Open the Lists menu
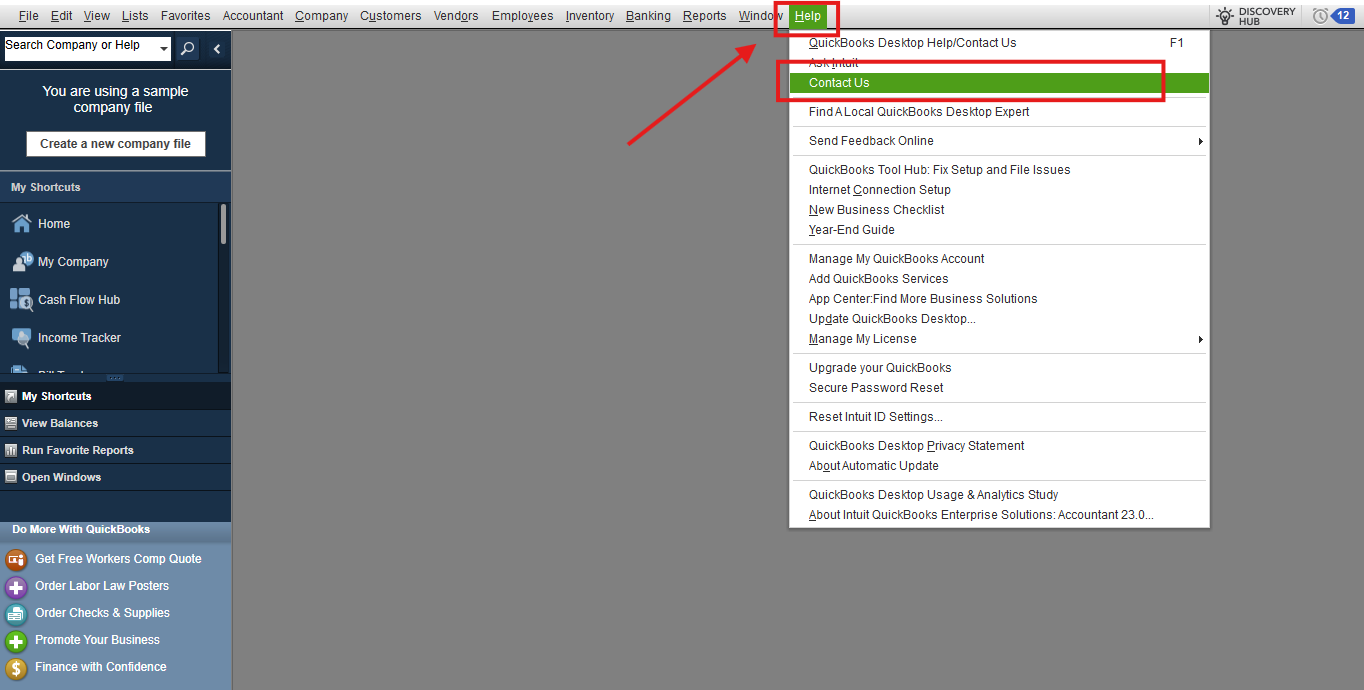This screenshot has height=690, width=1364. click(135, 16)
